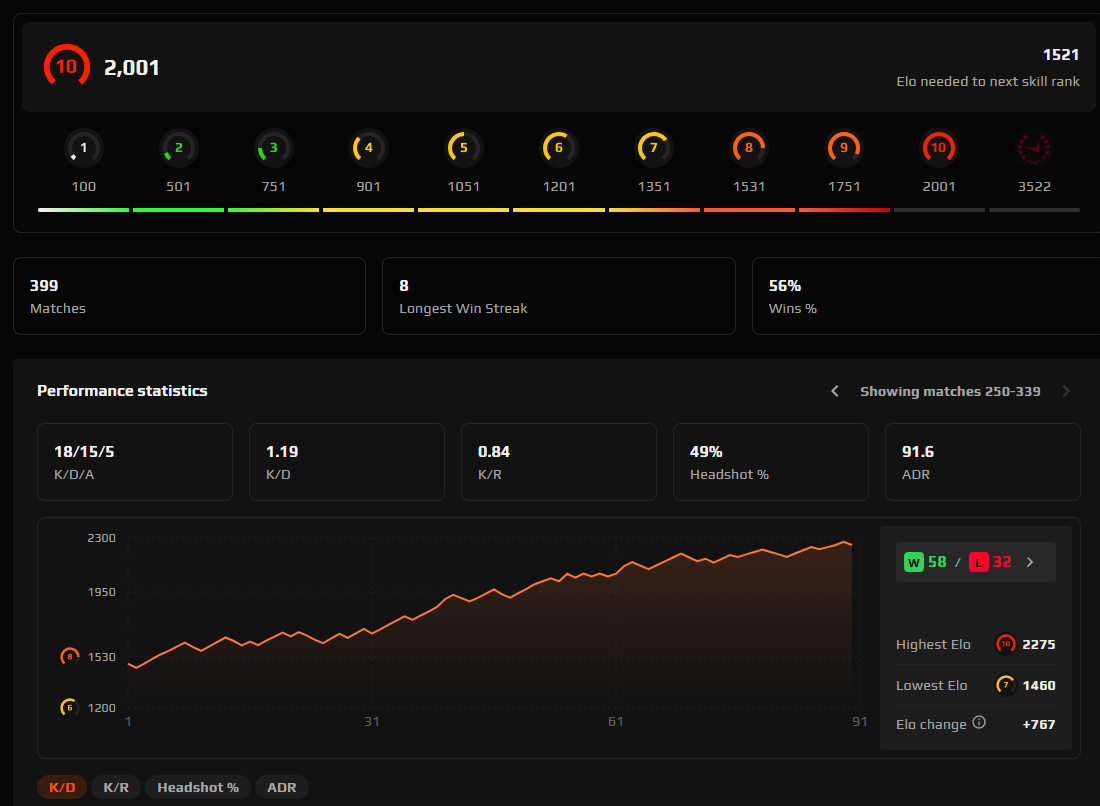This screenshot has height=806, width=1100.
Task: Select the skill level 10 badge above 2001
Action: [x=938, y=147]
